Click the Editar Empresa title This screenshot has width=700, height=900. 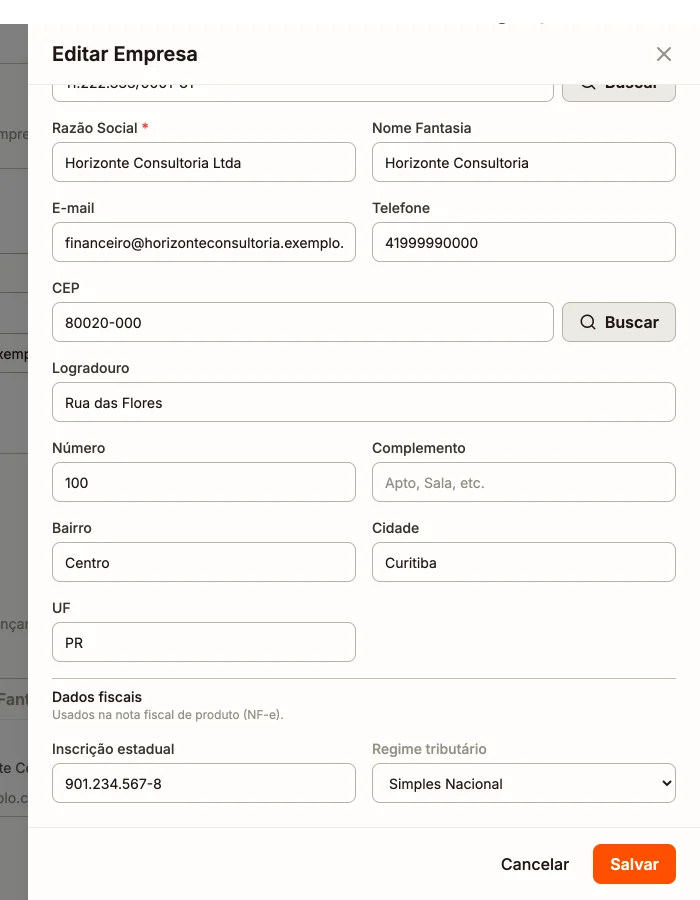[125, 54]
